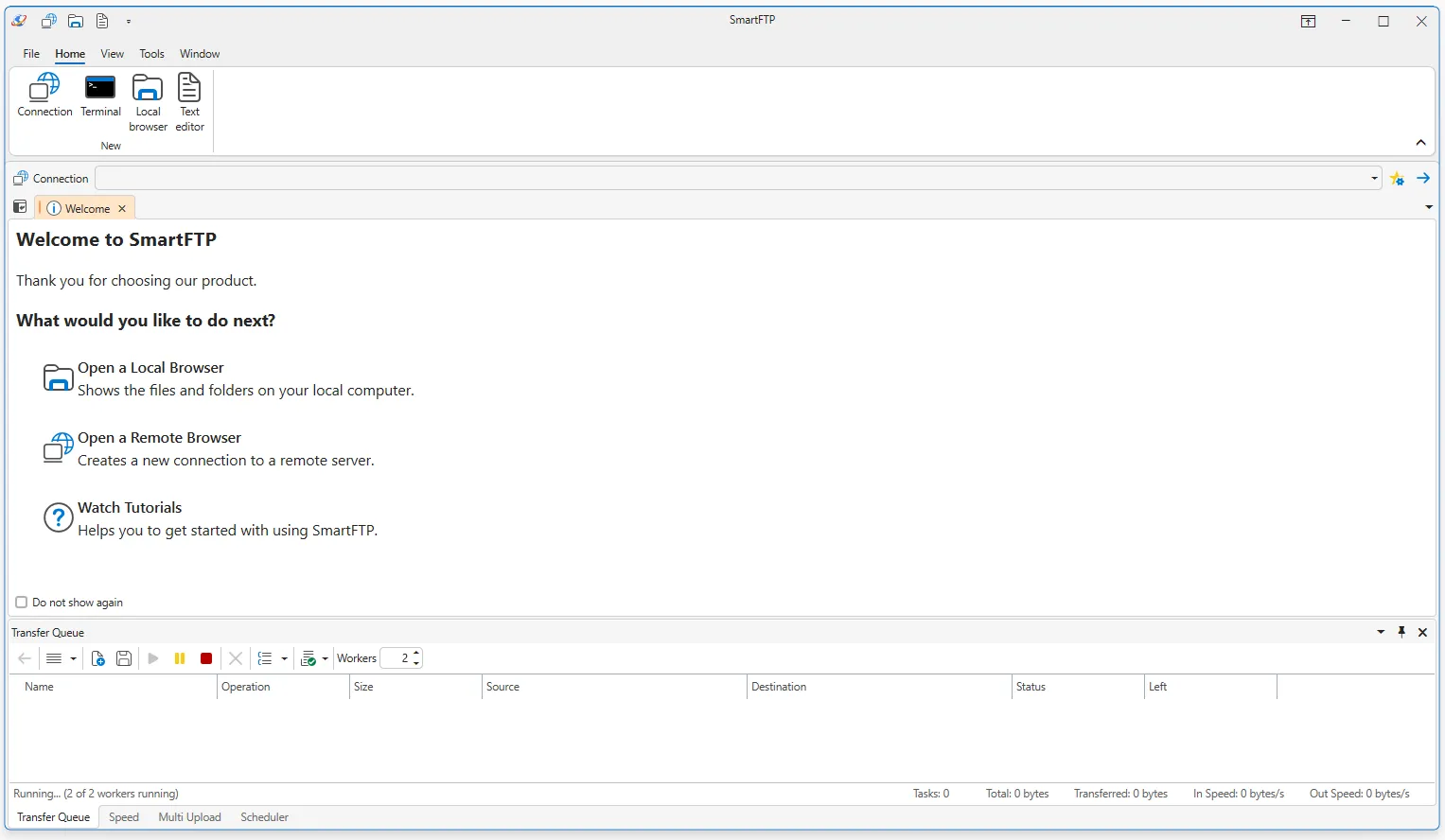The height and width of the screenshot is (840, 1445).
Task: Click the remove queue item X icon
Action: pyautogui.click(x=236, y=658)
